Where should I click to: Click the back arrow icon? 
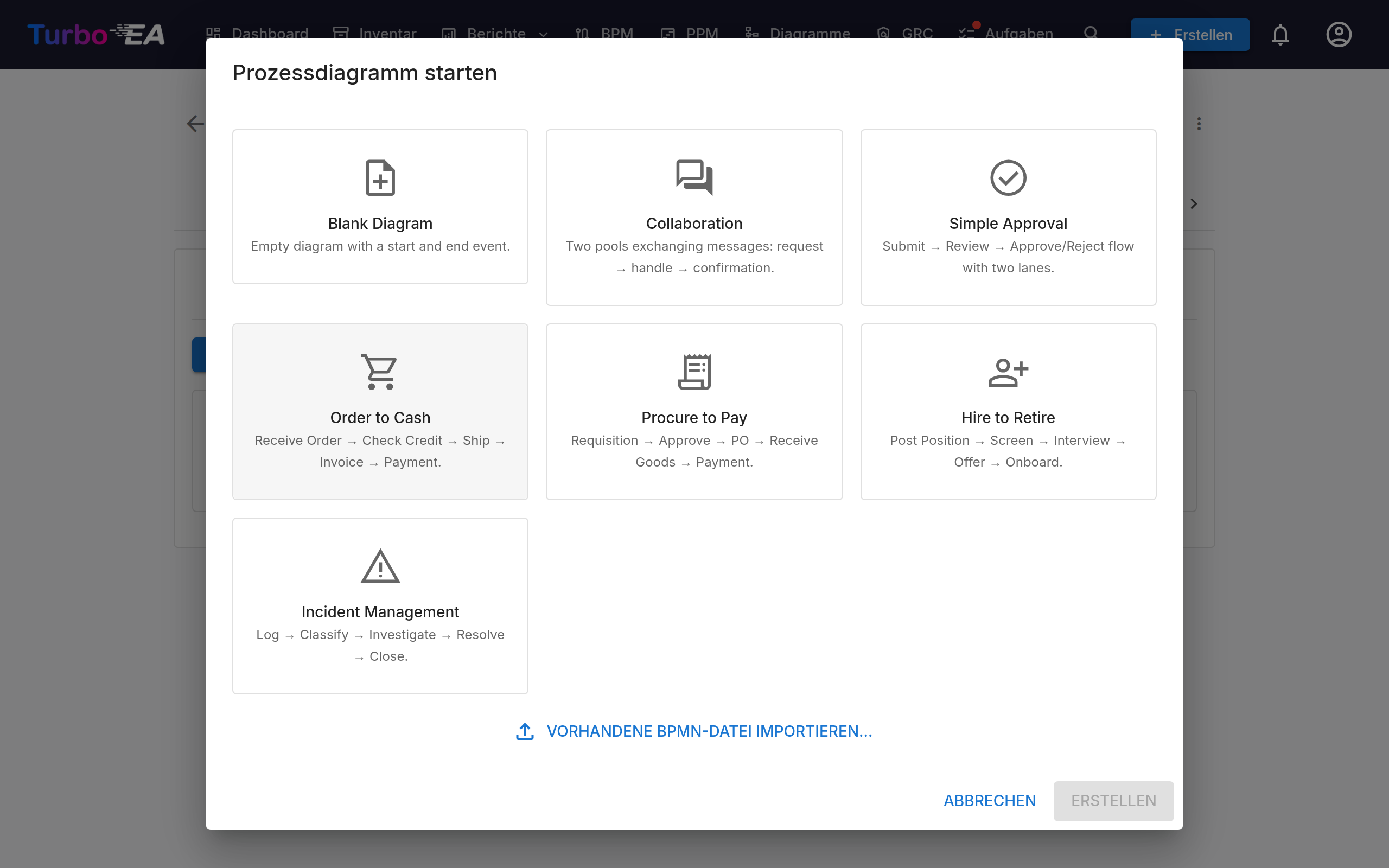pos(195,124)
